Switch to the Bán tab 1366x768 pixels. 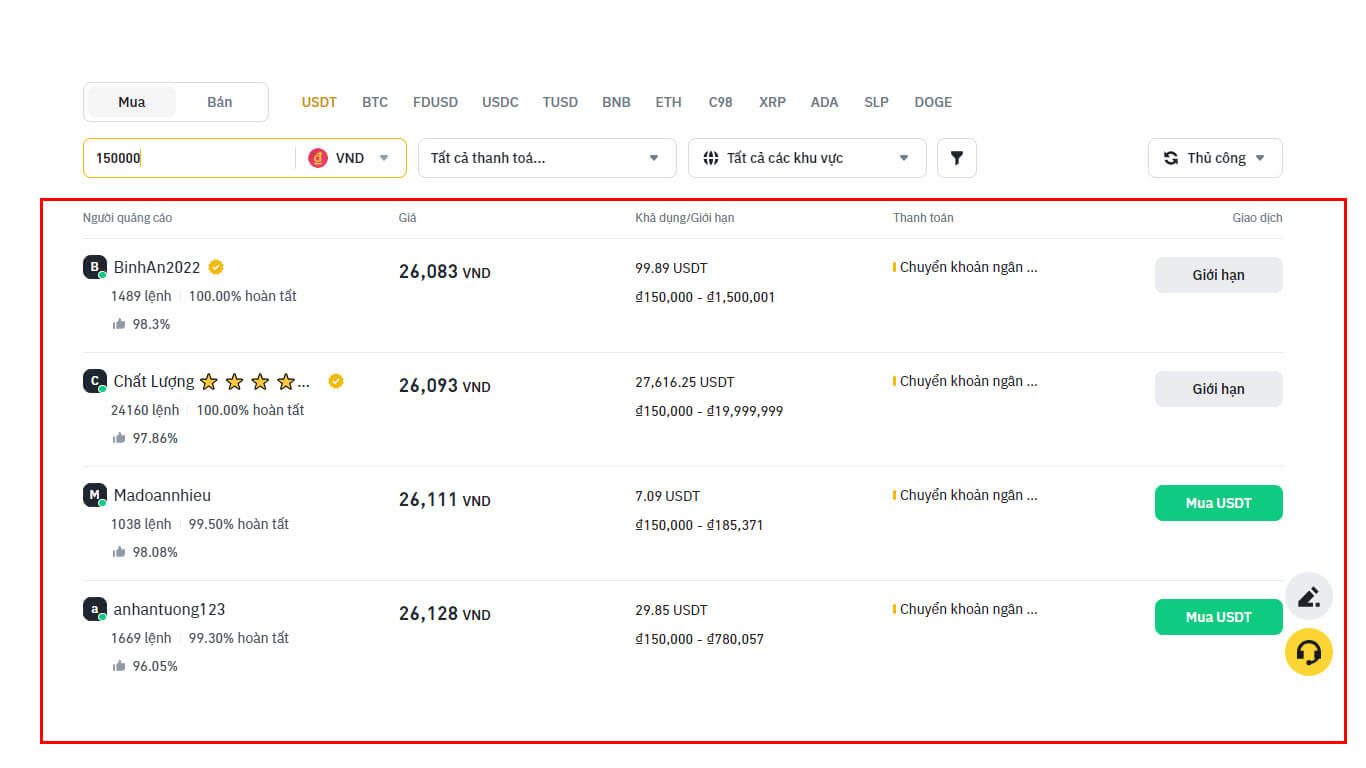pyautogui.click(x=219, y=101)
